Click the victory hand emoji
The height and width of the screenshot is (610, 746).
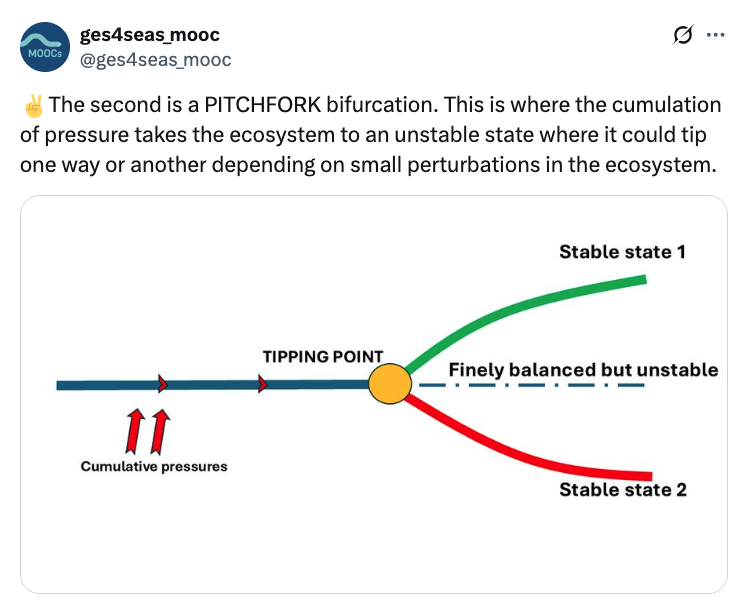[x=31, y=105]
